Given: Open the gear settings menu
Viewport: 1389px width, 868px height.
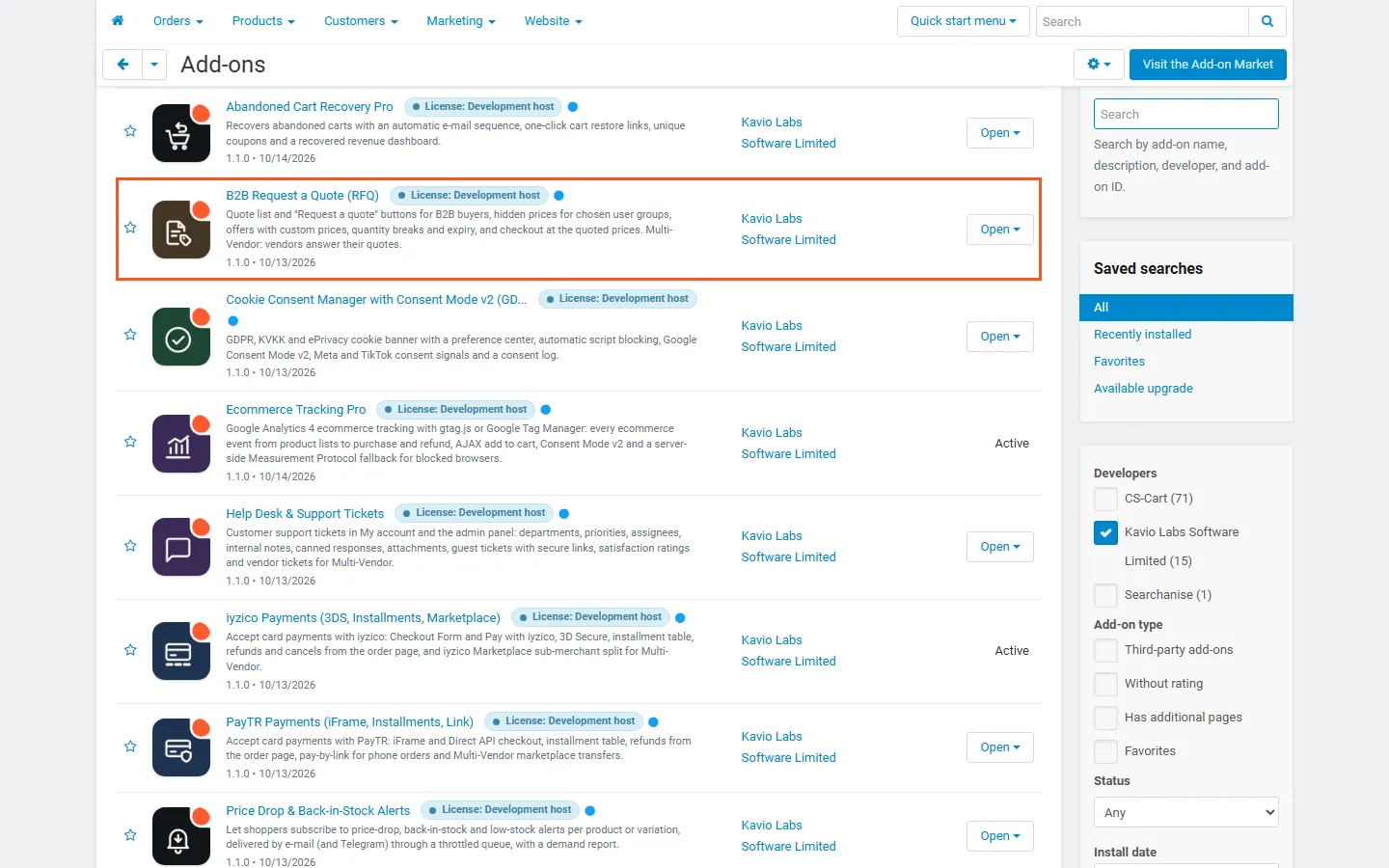Looking at the screenshot, I should tap(1099, 65).
